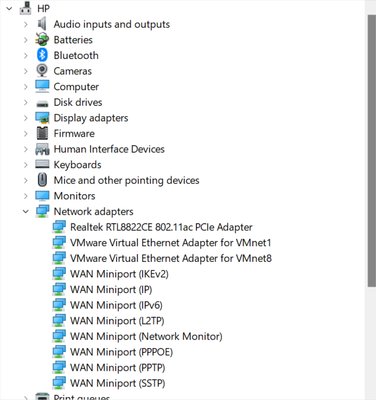Click the Keyboards category icon
376x400 pixels.
tap(42, 164)
